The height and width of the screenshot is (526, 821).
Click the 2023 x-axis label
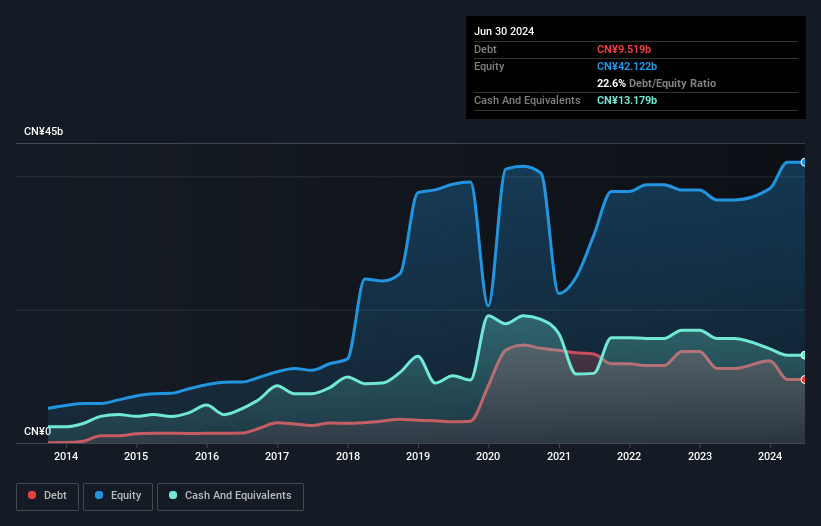pos(700,456)
